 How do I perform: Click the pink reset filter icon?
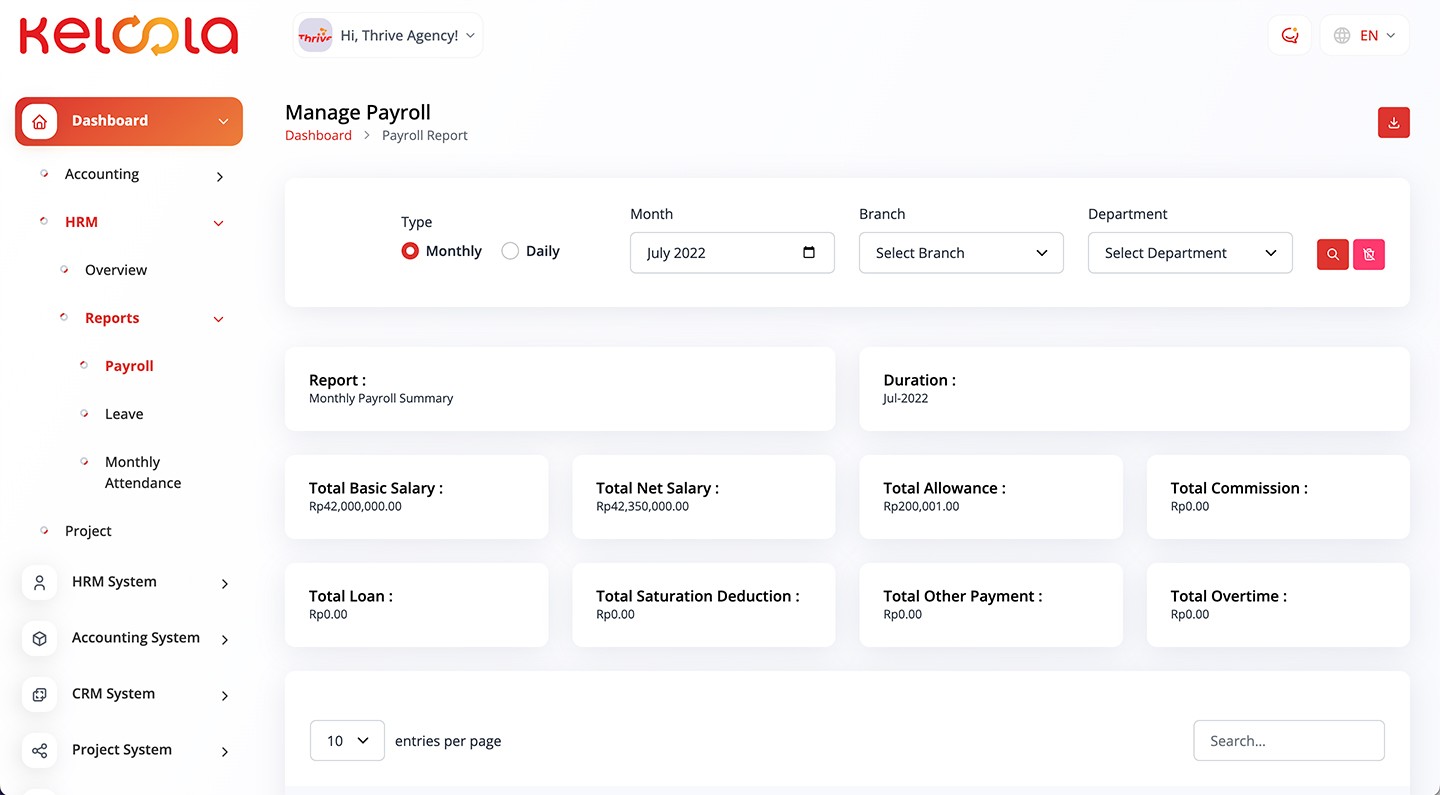(1369, 254)
